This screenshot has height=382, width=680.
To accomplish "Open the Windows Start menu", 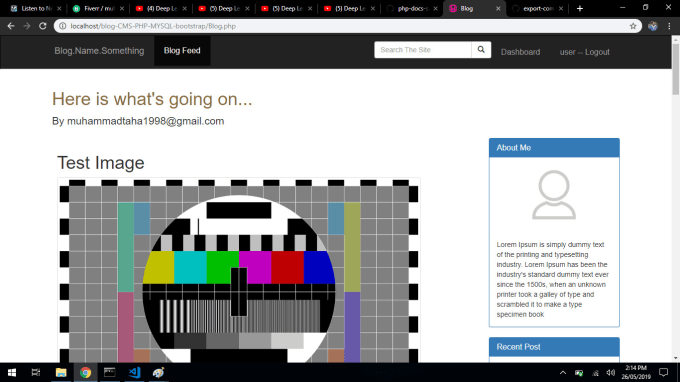I will click(12, 372).
